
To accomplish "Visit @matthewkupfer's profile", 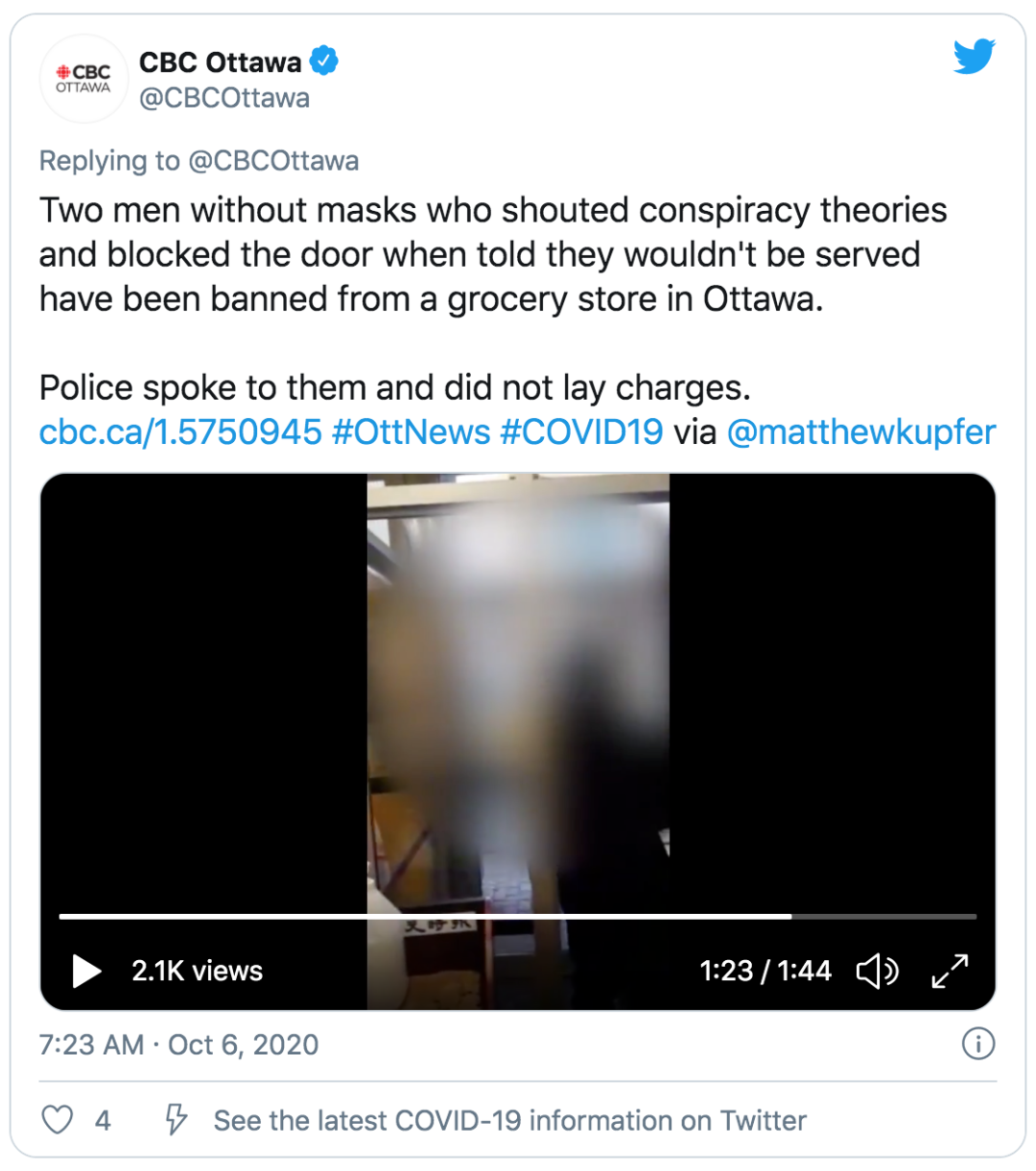I will (x=861, y=433).
